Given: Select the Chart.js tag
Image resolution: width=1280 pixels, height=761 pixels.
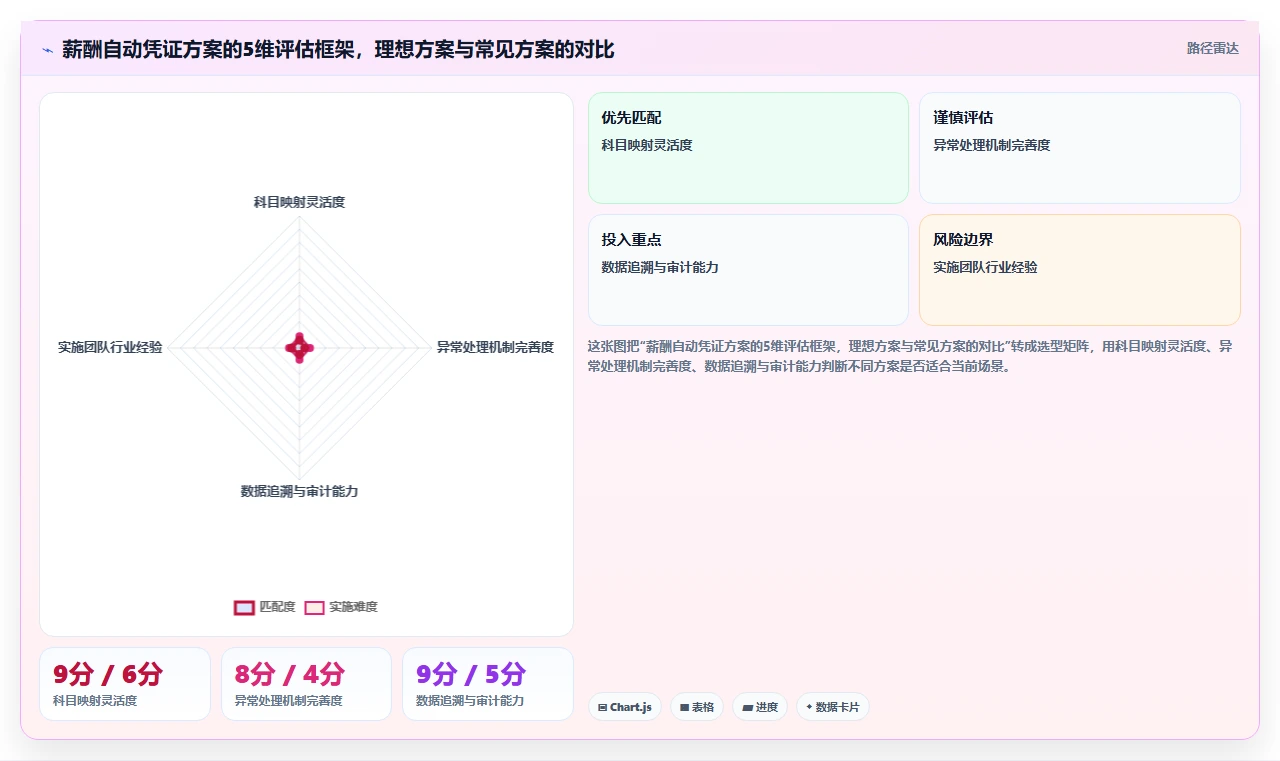Looking at the screenshot, I should [x=624, y=707].
